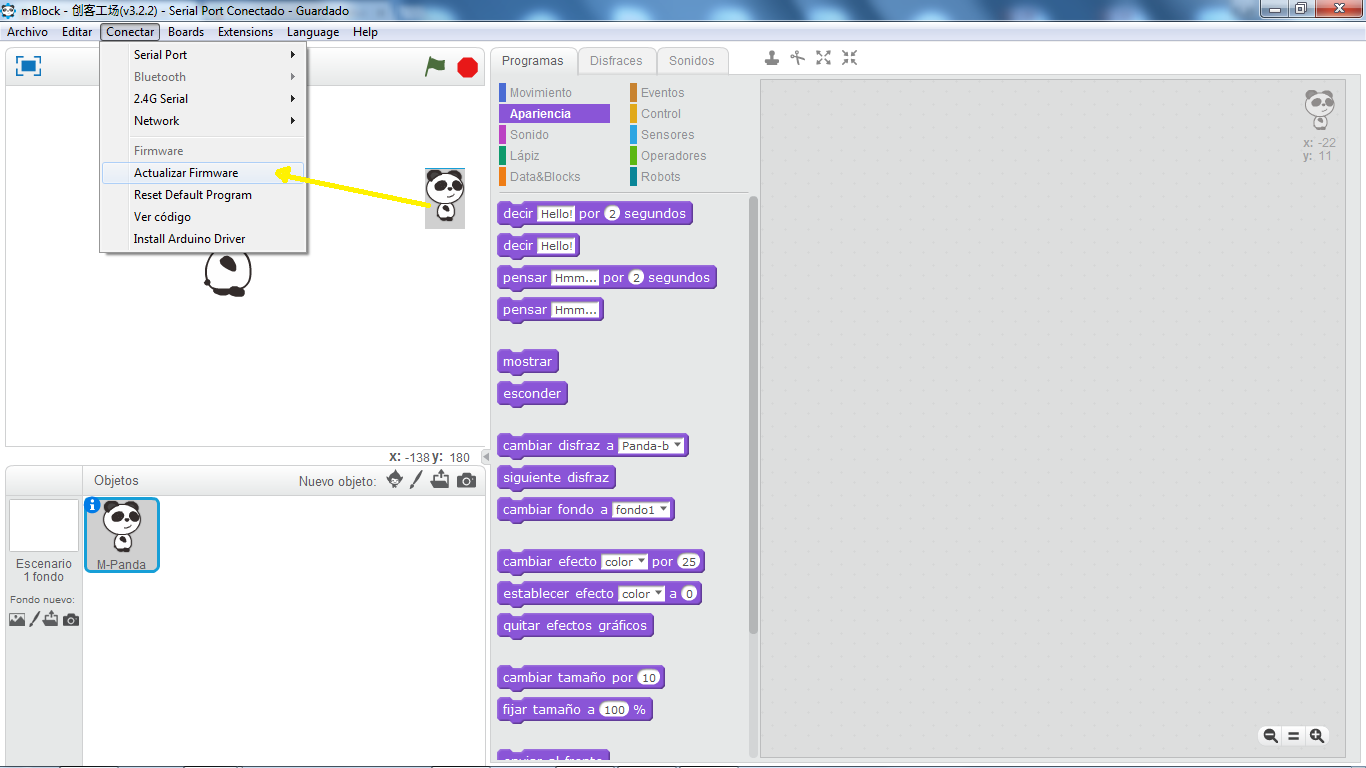Image resolution: width=1366 pixels, height=768 pixels.
Task: Expand the Serial Port submenu
Action: 203,55
